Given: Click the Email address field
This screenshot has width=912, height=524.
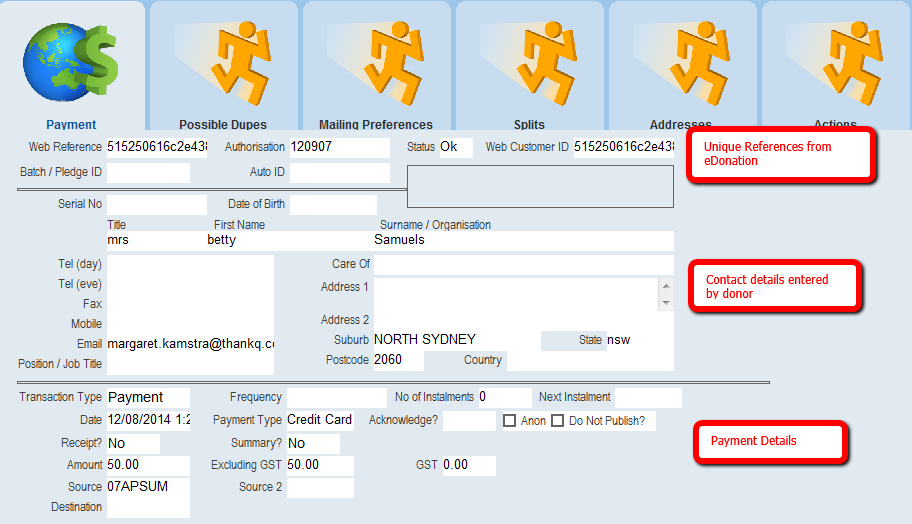Looking at the screenshot, I should (x=190, y=343).
